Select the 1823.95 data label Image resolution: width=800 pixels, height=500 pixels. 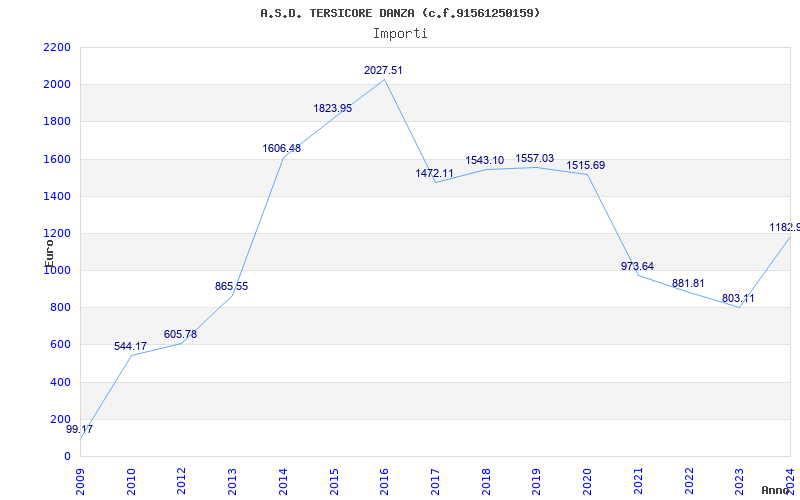pos(333,108)
